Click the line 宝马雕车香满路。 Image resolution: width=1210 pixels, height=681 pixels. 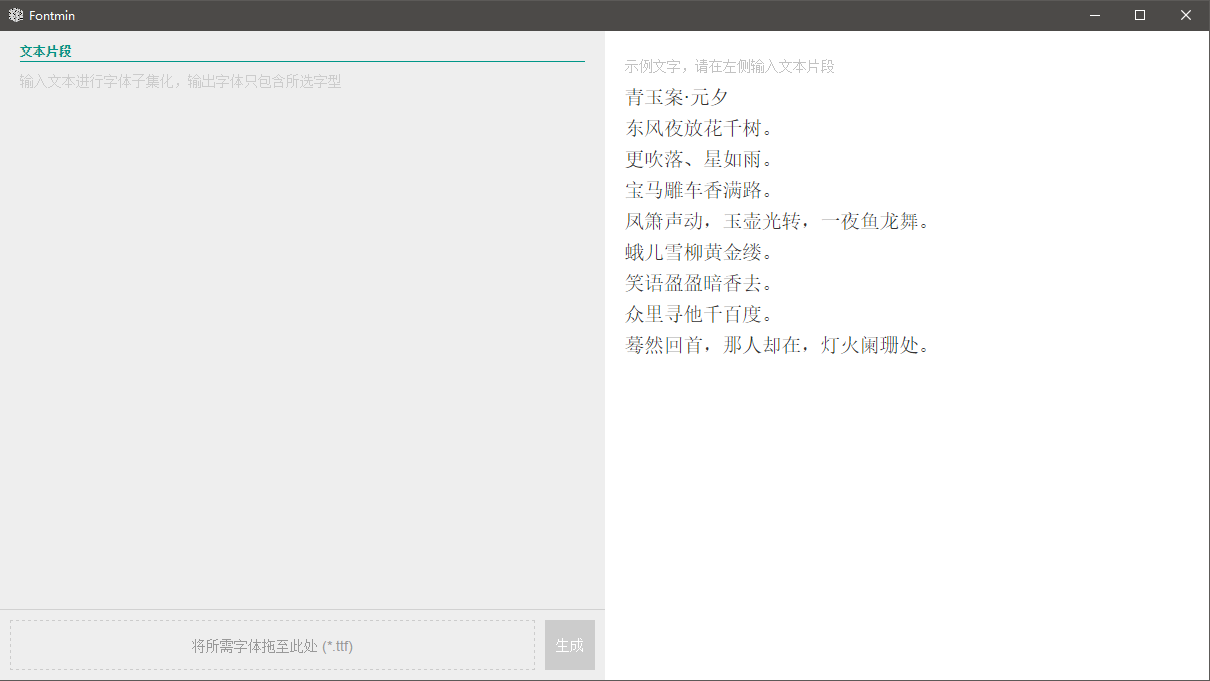[x=700, y=190]
